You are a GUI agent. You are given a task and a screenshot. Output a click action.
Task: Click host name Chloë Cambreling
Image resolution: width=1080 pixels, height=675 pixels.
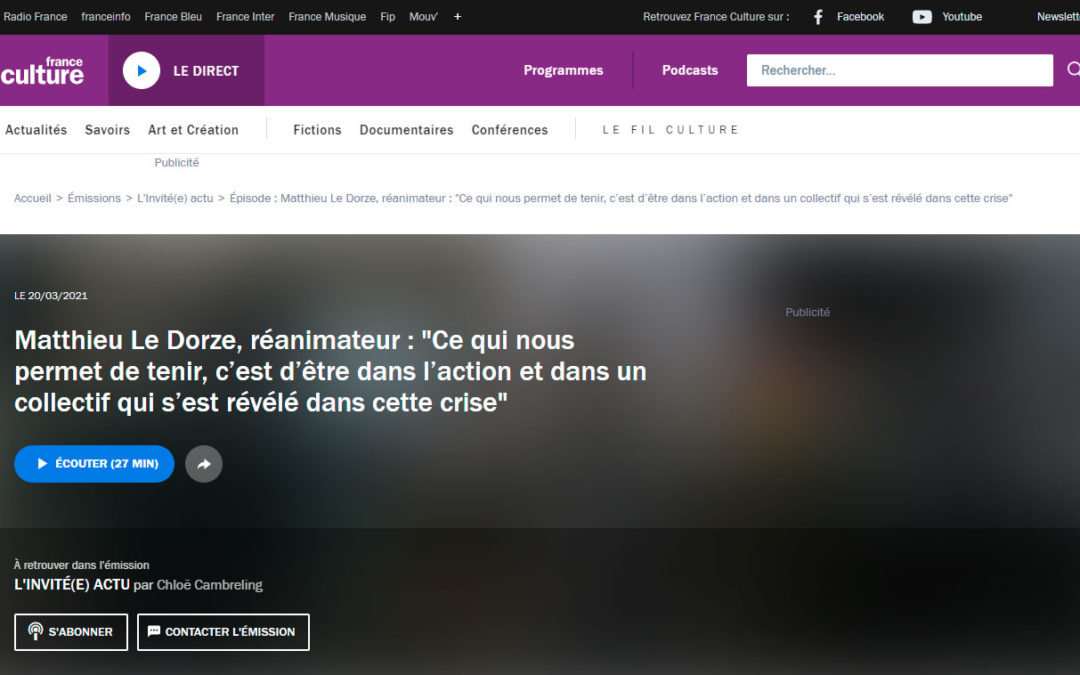209,585
